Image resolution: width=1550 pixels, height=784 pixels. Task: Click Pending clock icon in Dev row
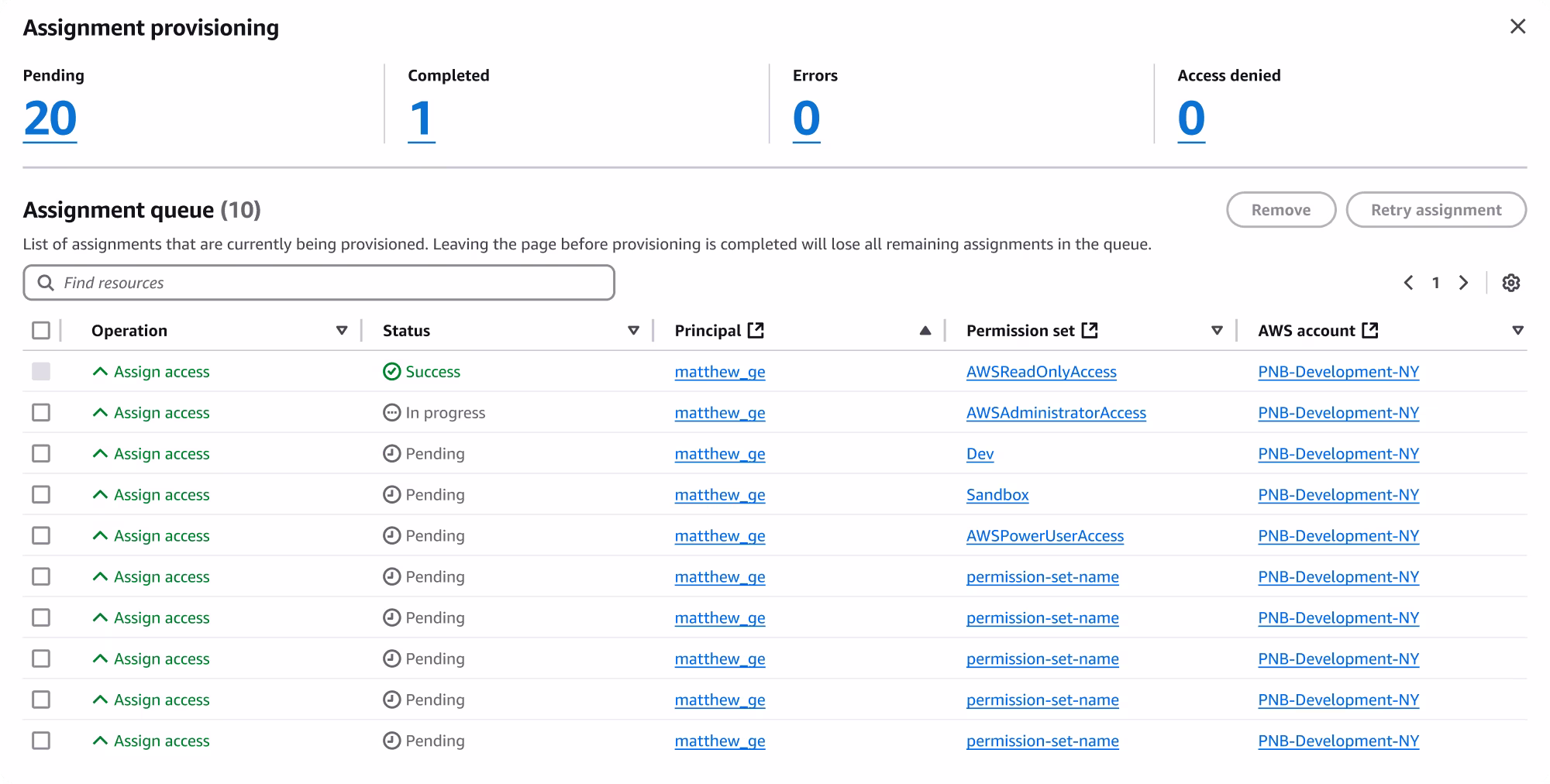(x=391, y=454)
